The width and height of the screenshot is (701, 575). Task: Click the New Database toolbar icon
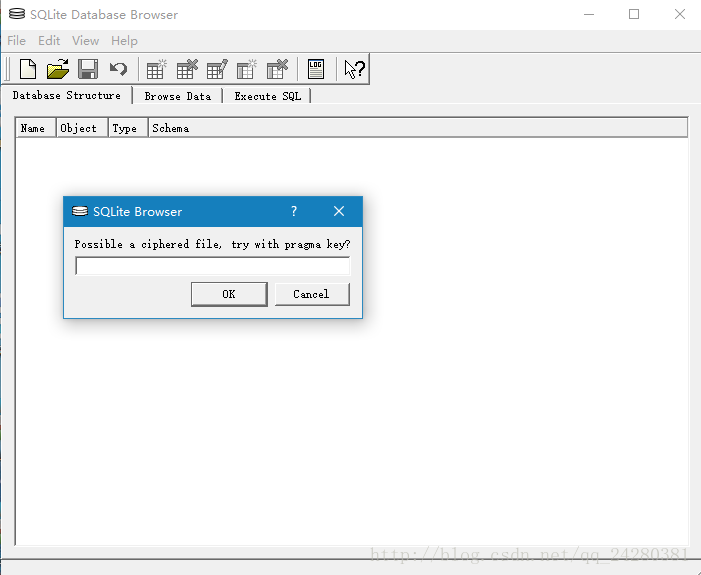tap(28, 69)
